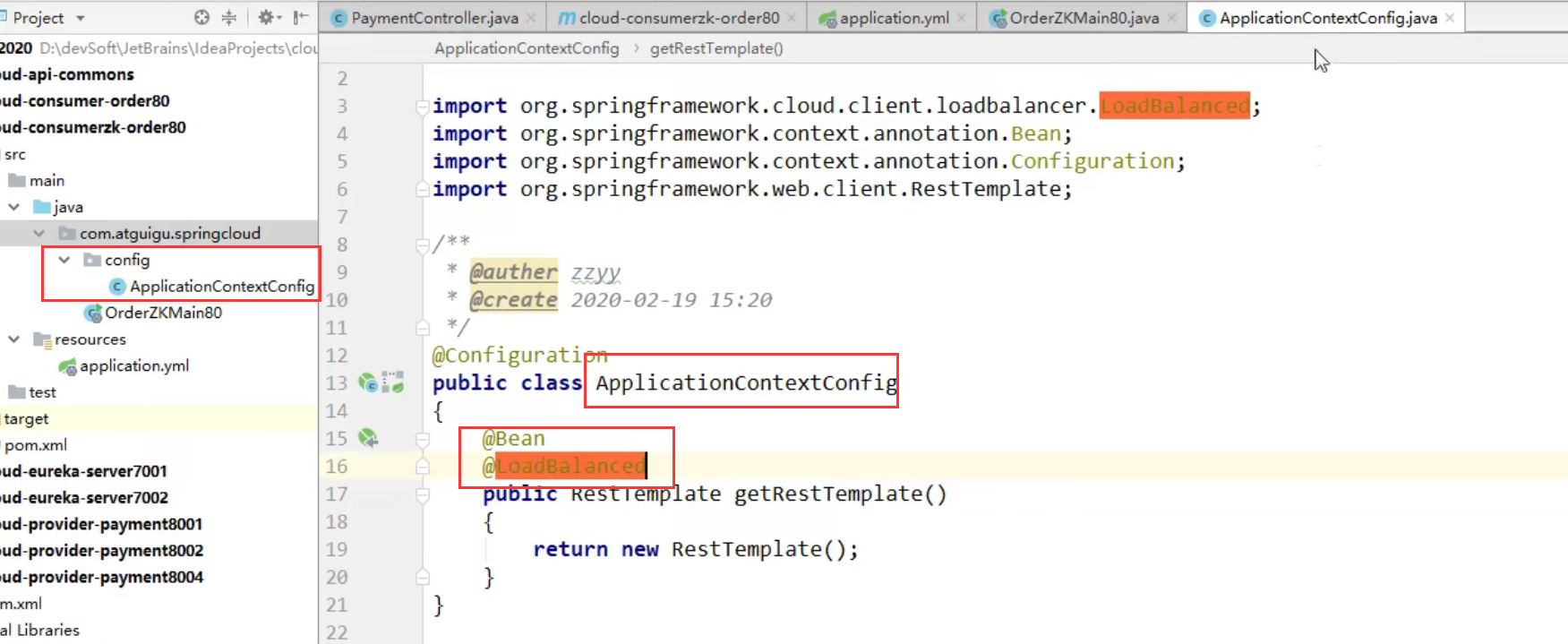
Task: Select the provider-payment8002 module
Action: tap(102, 550)
